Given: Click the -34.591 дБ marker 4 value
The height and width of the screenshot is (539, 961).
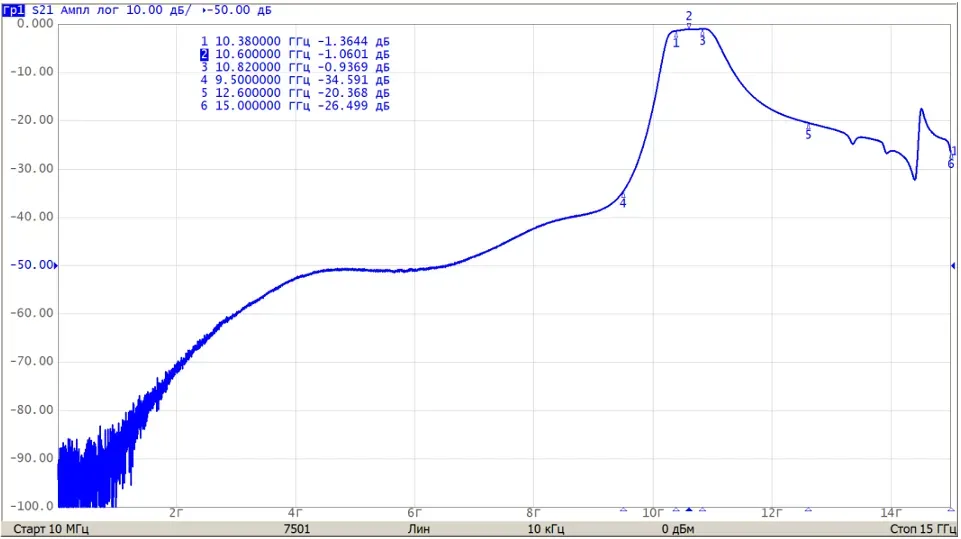Looking at the screenshot, I should [354, 80].
